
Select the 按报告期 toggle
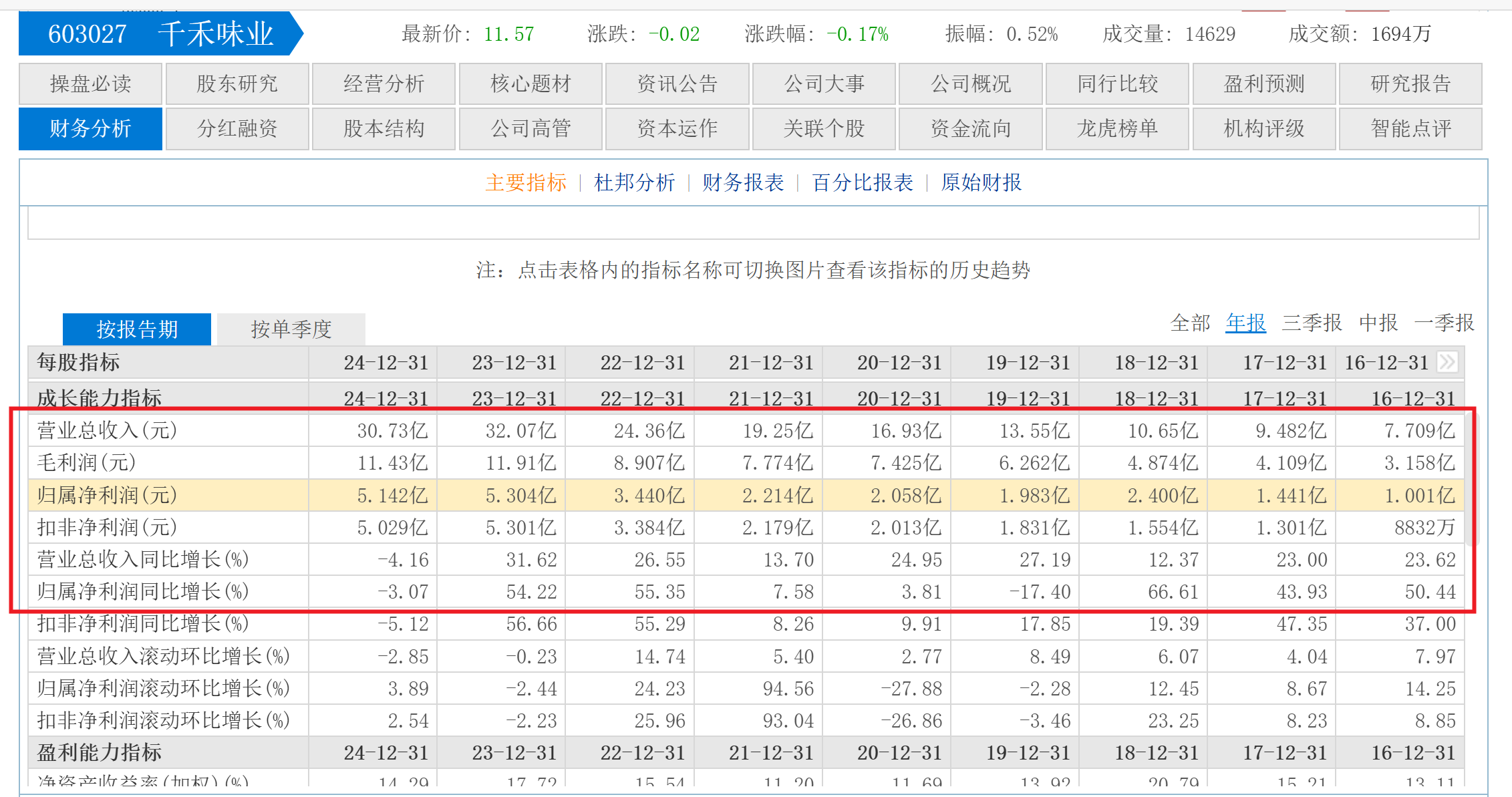click(x=137, y=329)
